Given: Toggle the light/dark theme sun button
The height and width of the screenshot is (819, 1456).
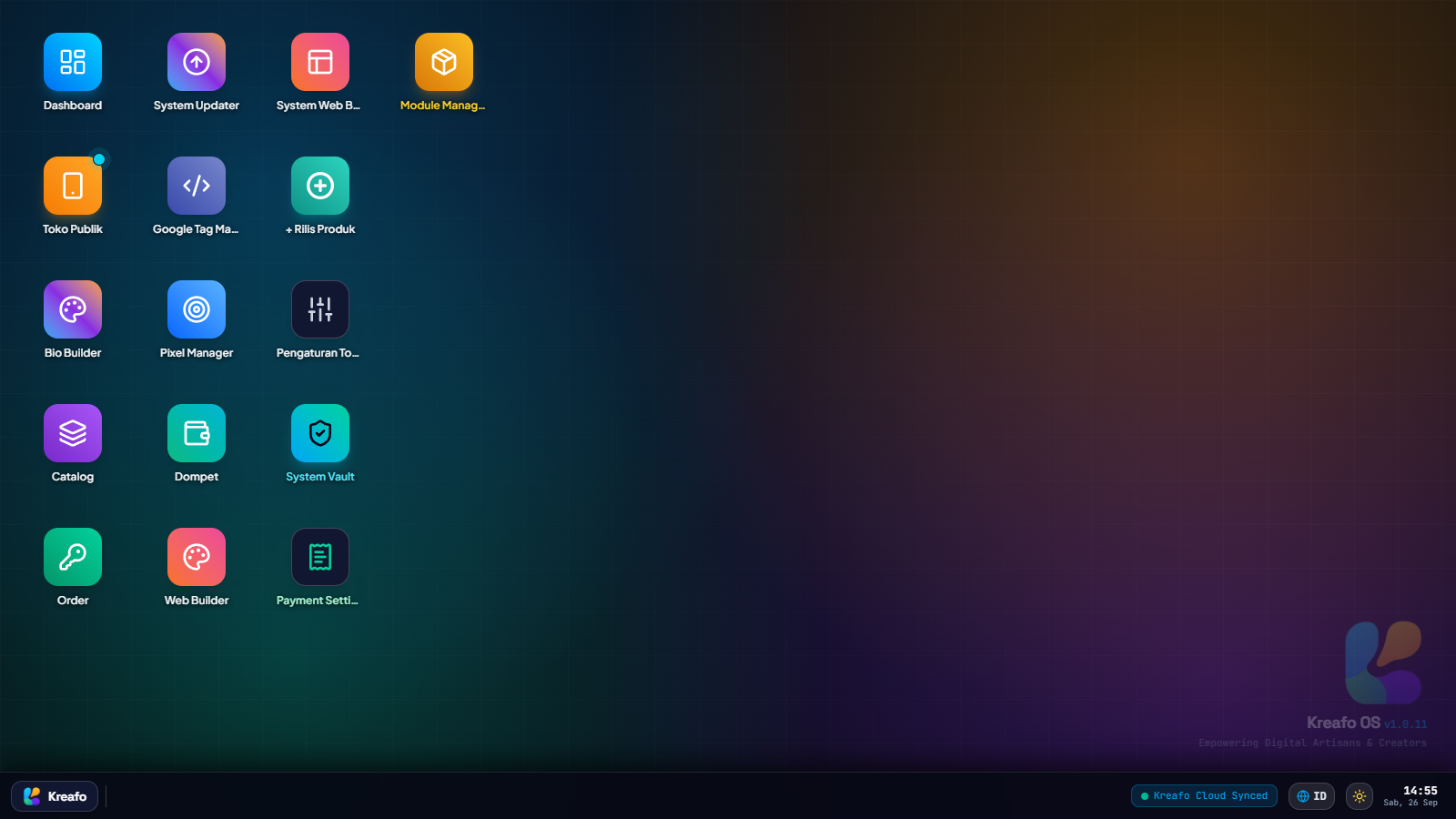Looking at the screenshot, I should click(1360, 796).
